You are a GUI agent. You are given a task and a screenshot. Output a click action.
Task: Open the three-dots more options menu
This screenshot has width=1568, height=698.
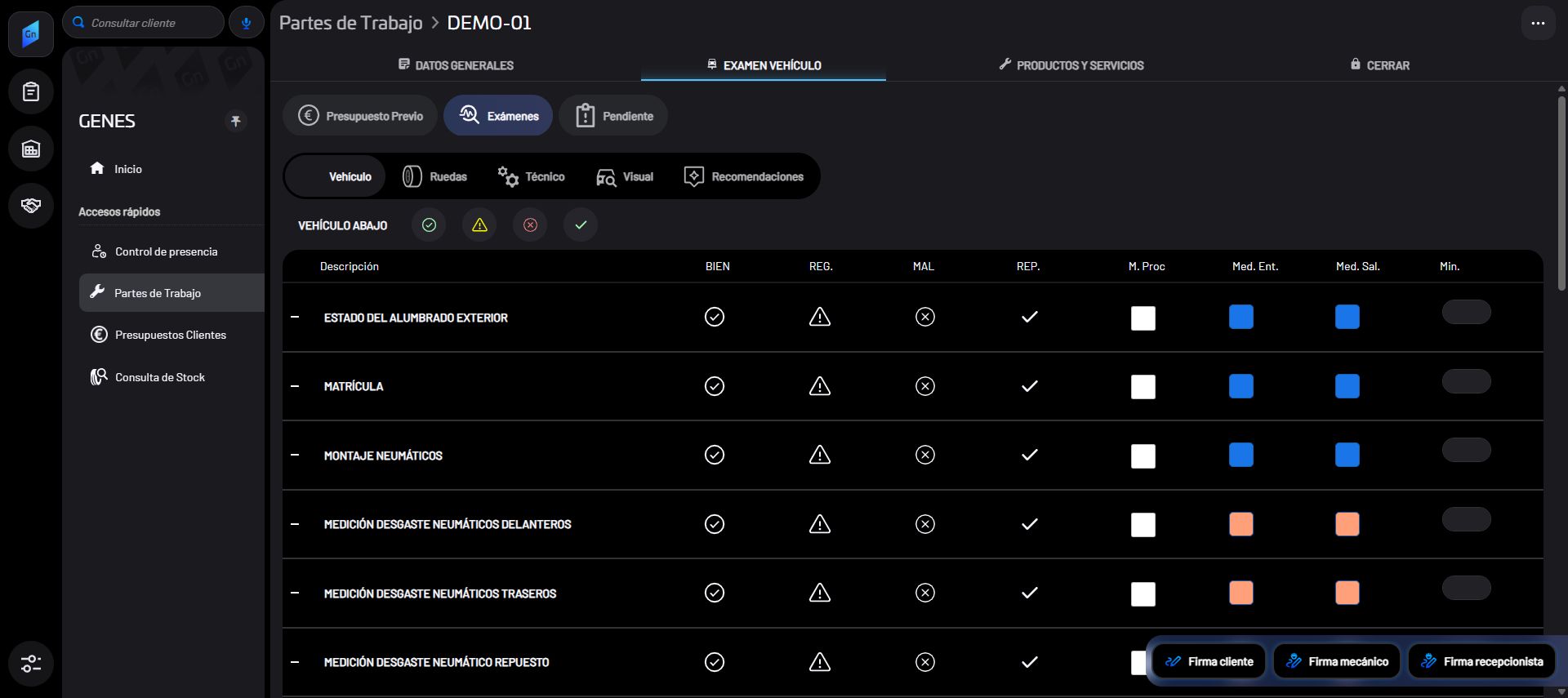pos(1538,23)
